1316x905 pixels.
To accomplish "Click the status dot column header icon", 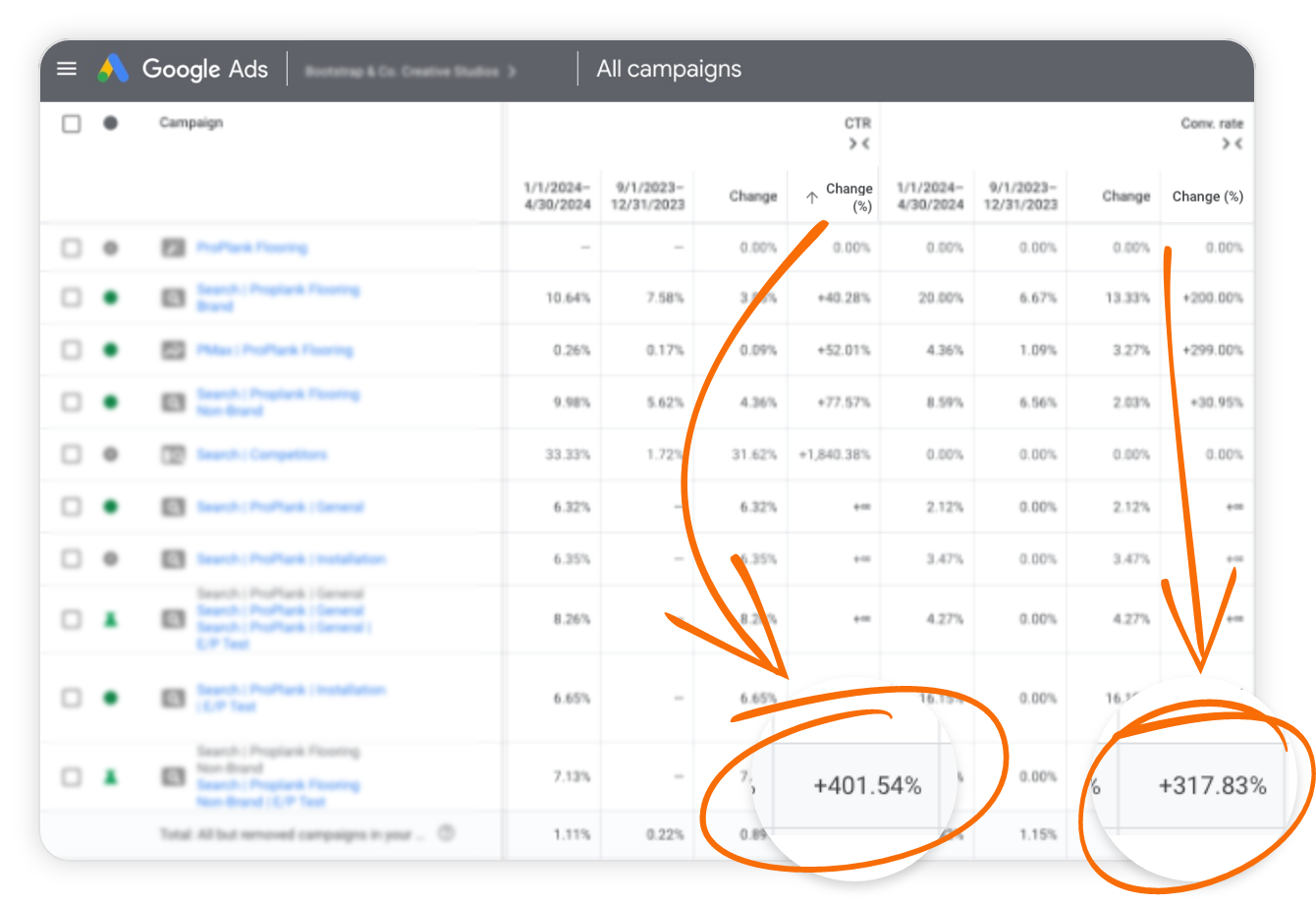I will (110, 123).
